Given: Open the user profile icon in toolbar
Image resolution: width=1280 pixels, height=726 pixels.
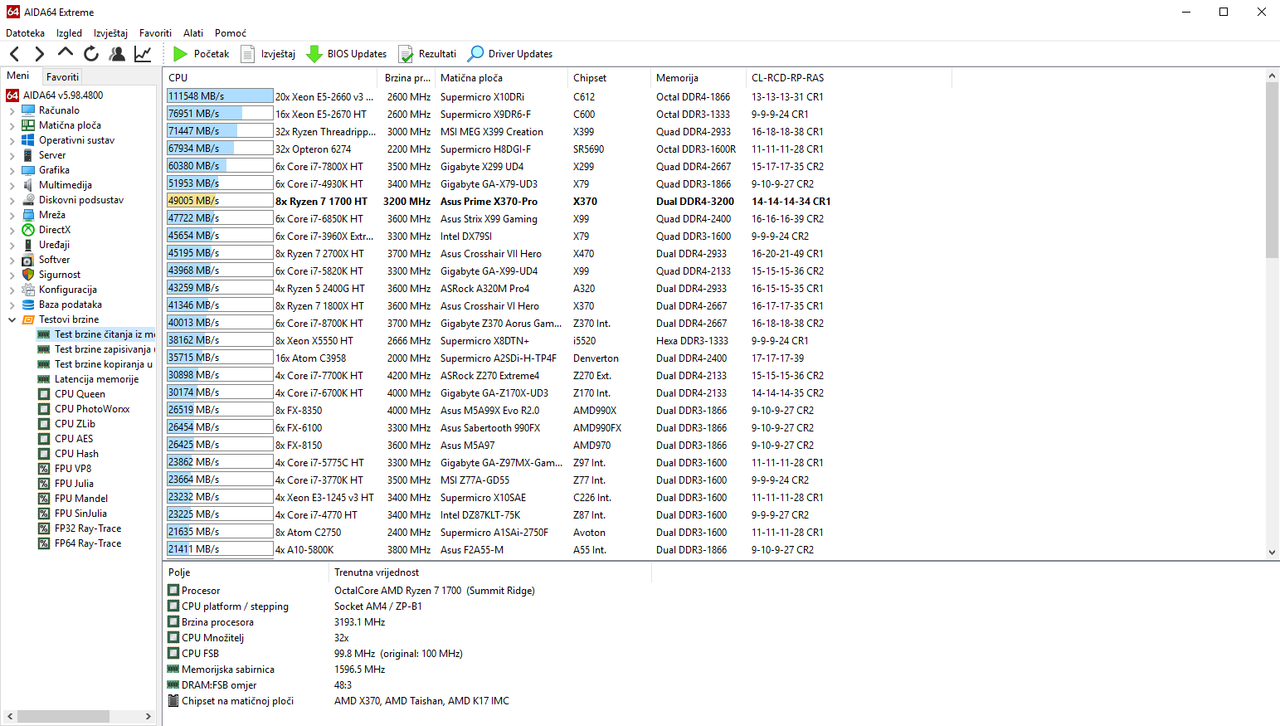Looking at the screenshot, I should (x=117, y=54).
